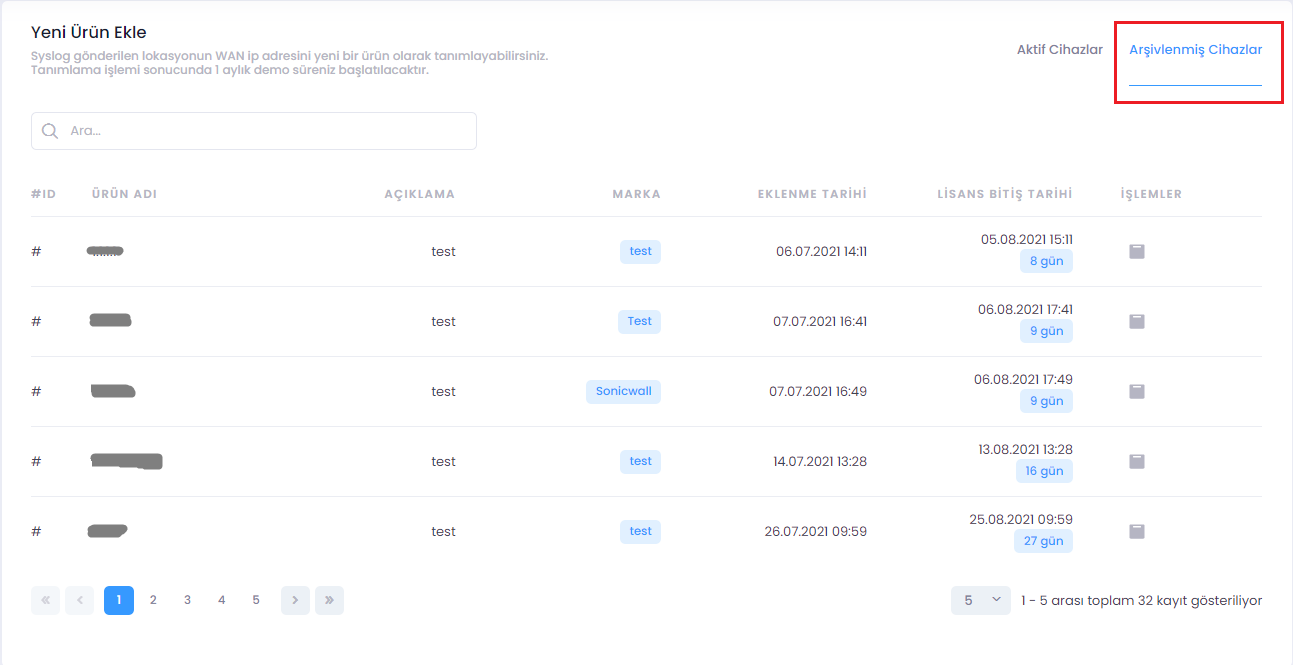Click the search magnifier icon
Image resolution: width=1293 pixels, height=665 pixels.
tap(50, 131)
